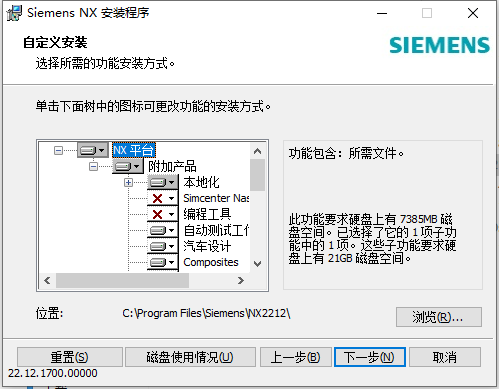Click the horizontal scrollbar thumb in feature tree
Screen dimensions: 499x389
122,280
